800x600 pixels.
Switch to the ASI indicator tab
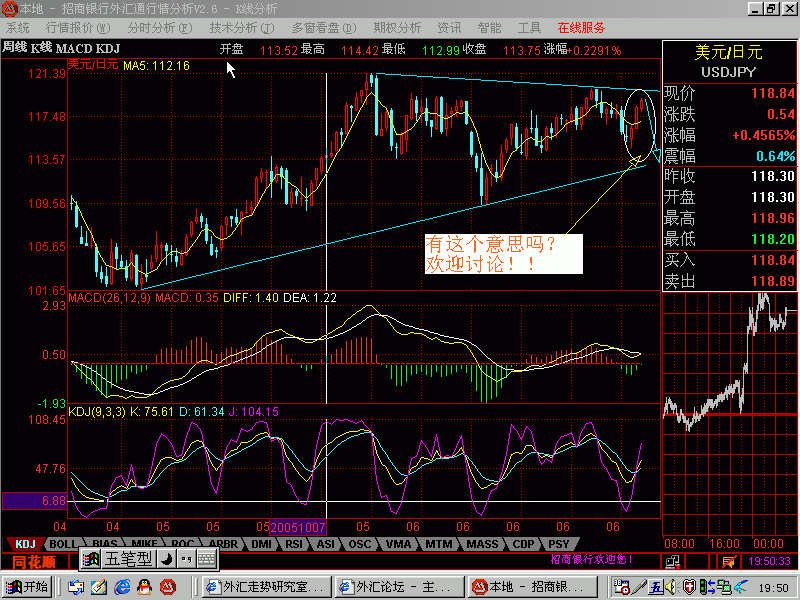(x=326, y=544)
